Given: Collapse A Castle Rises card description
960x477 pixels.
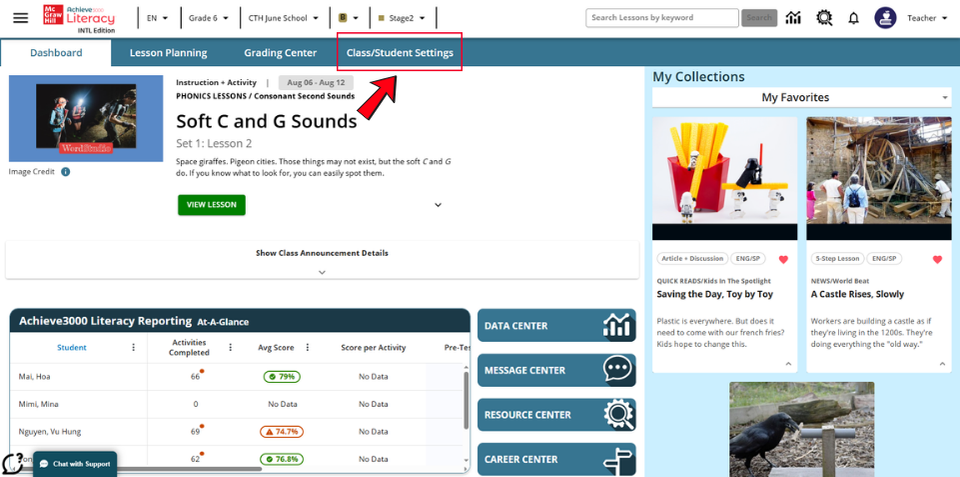Looking at the screenshot, I should [942, 364].
